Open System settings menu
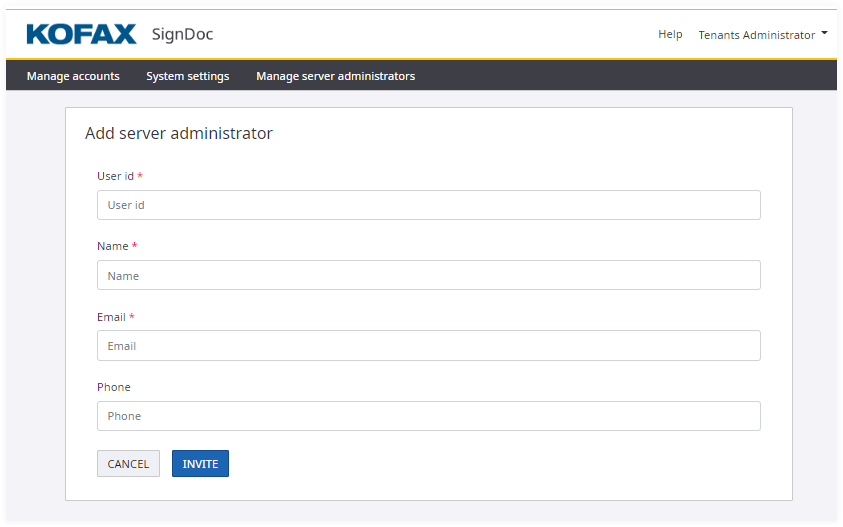 coord(188,76)
